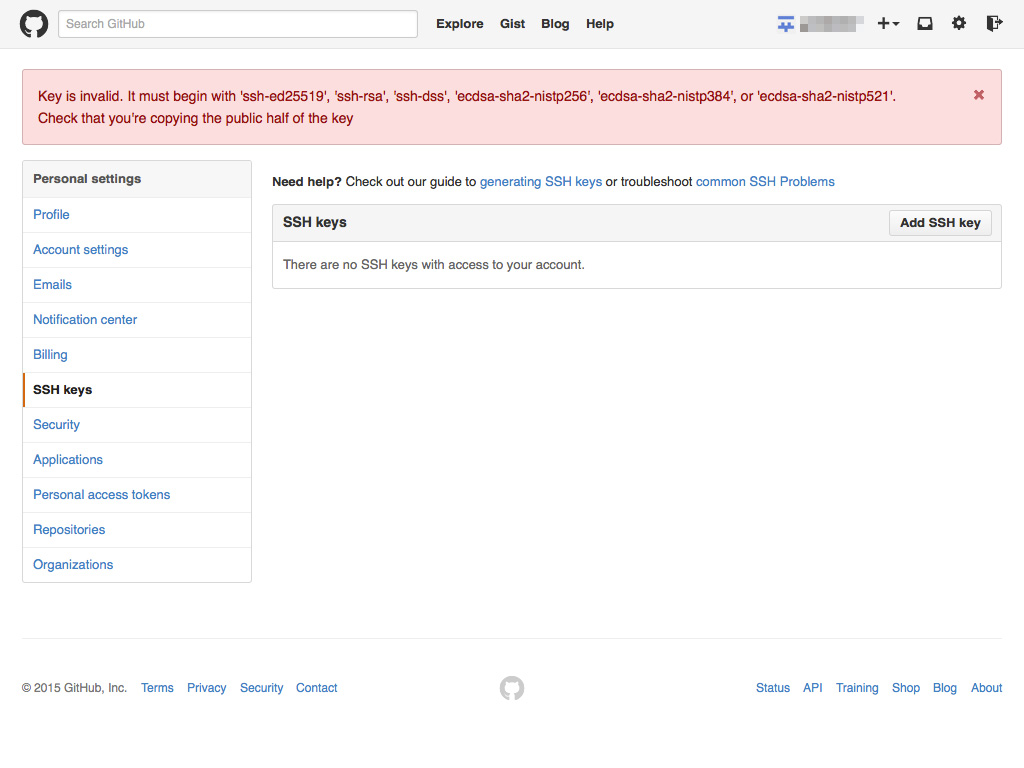Viewport: 1024px width, 768px height.
Task: Click the user avatar in header
Action: tap(786, 24)
